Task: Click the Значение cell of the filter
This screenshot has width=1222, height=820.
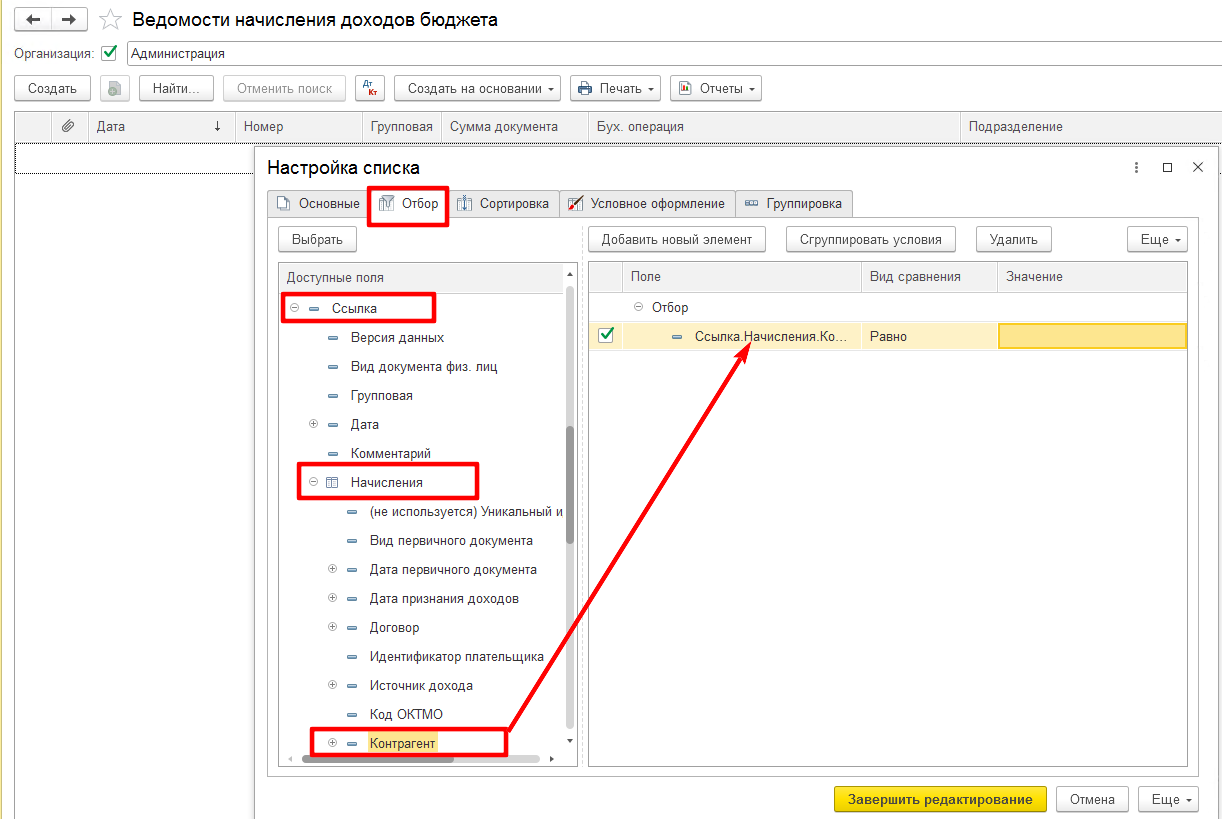Action: [1091, 336]
